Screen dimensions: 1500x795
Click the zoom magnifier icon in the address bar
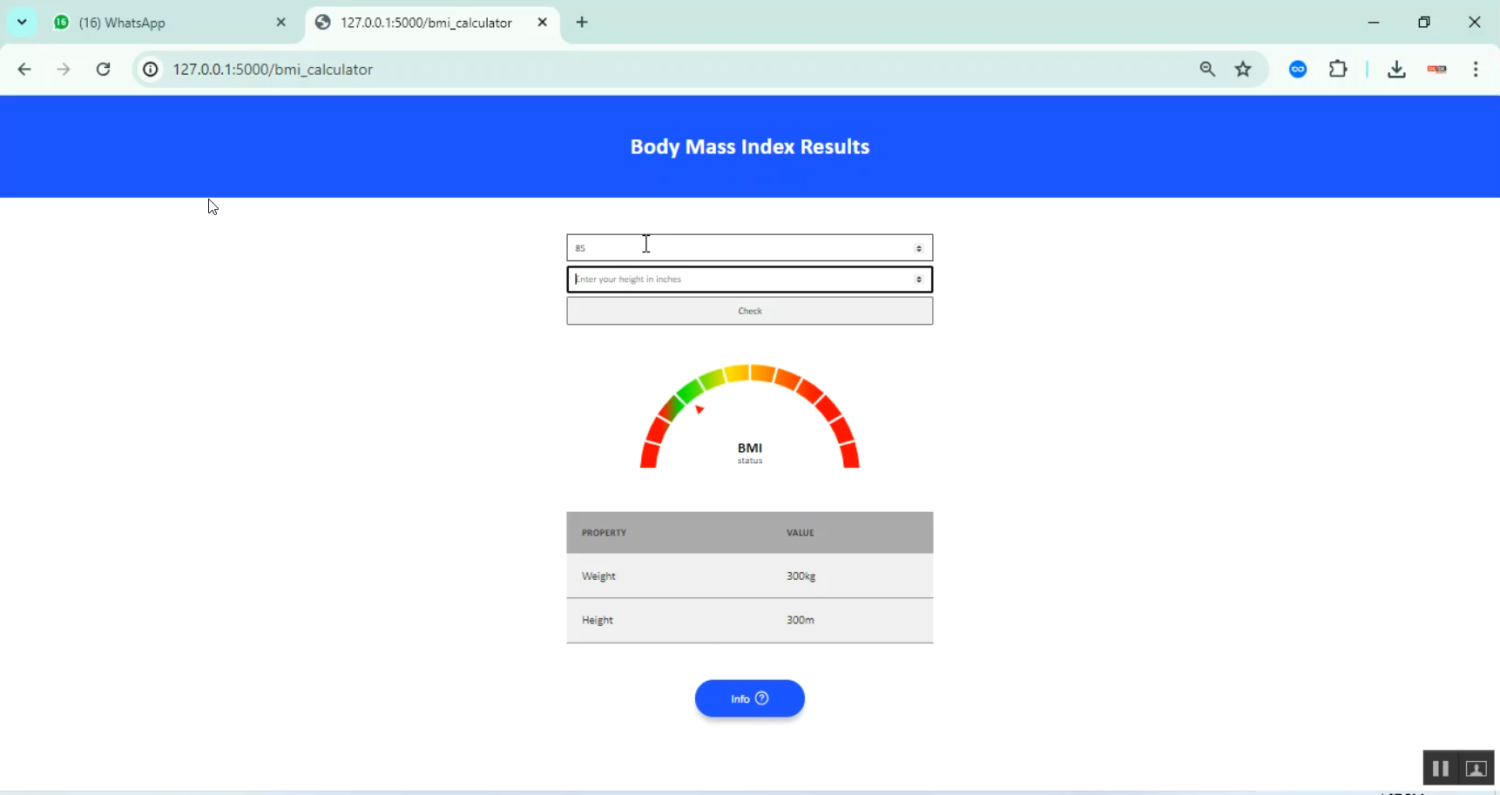click(x=1207, y=69)
